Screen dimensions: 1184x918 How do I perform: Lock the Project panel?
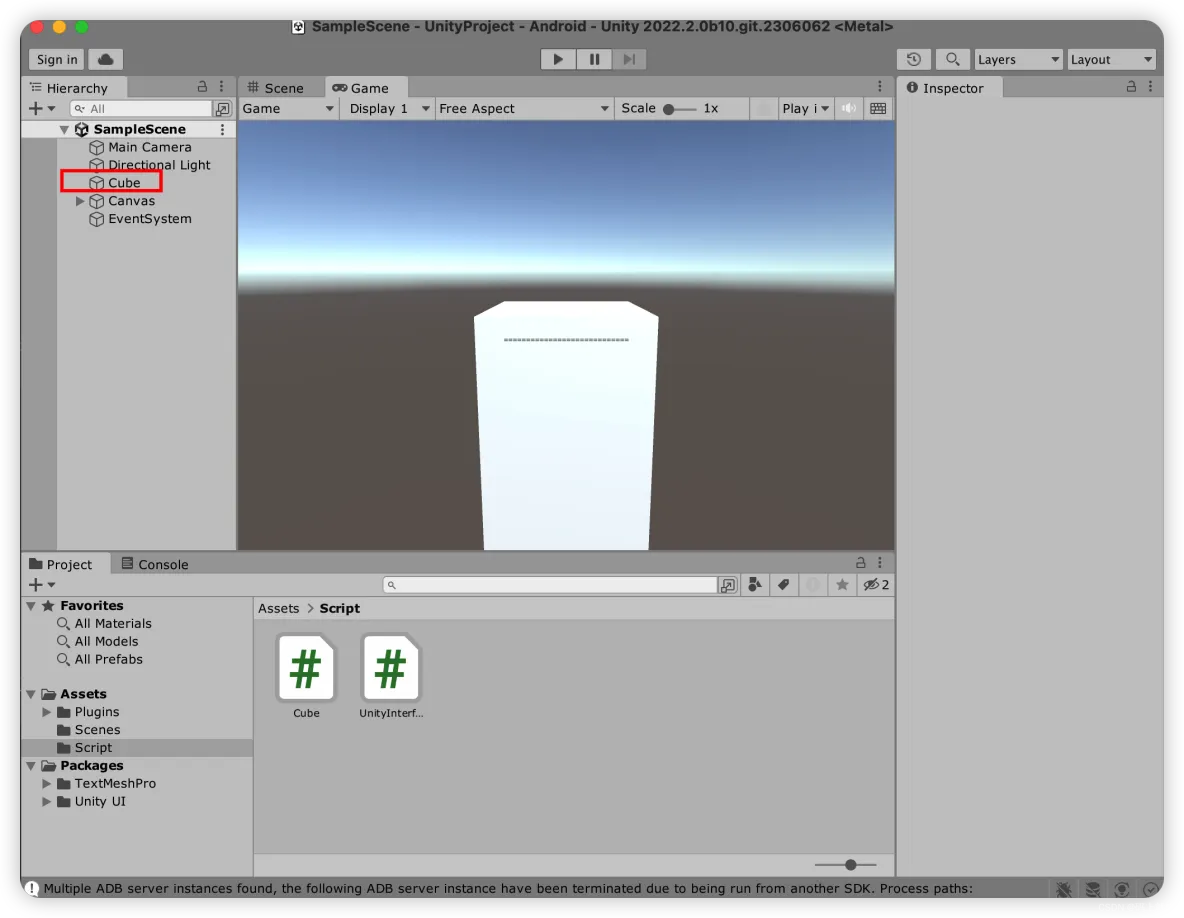pos(860,562)
